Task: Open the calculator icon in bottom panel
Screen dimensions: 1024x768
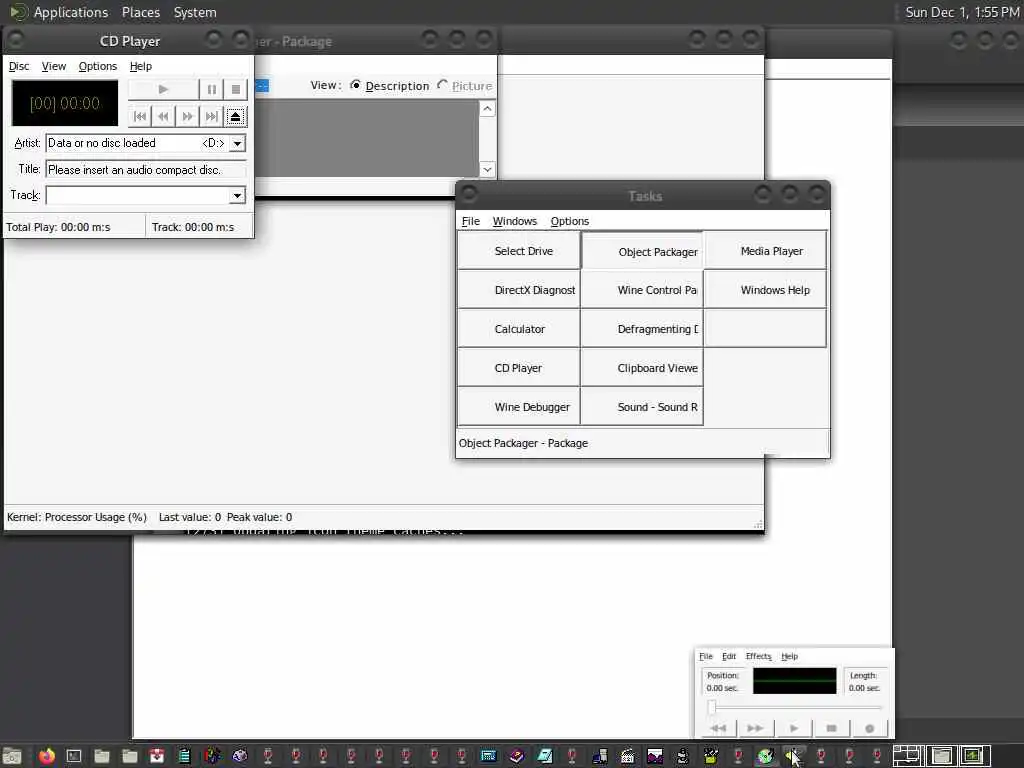Action: point(488,756)
